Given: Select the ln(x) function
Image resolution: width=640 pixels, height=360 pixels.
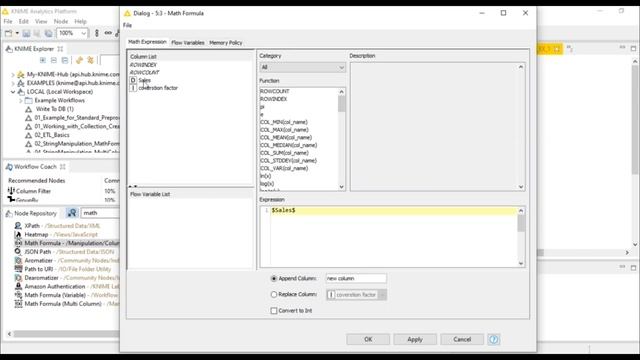Looking at the screenshot, I should pyautogui.click(x=265, y=176).
